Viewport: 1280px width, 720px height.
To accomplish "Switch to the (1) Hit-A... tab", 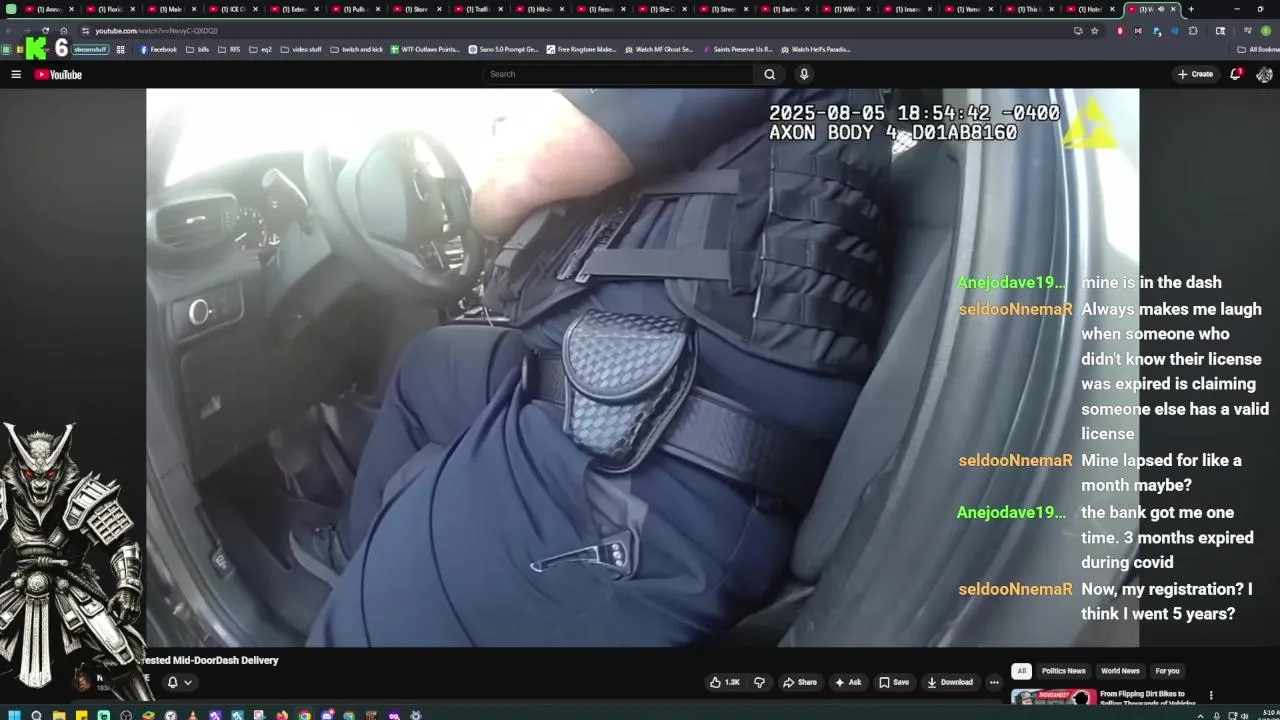I will click(x=540, y=9).
